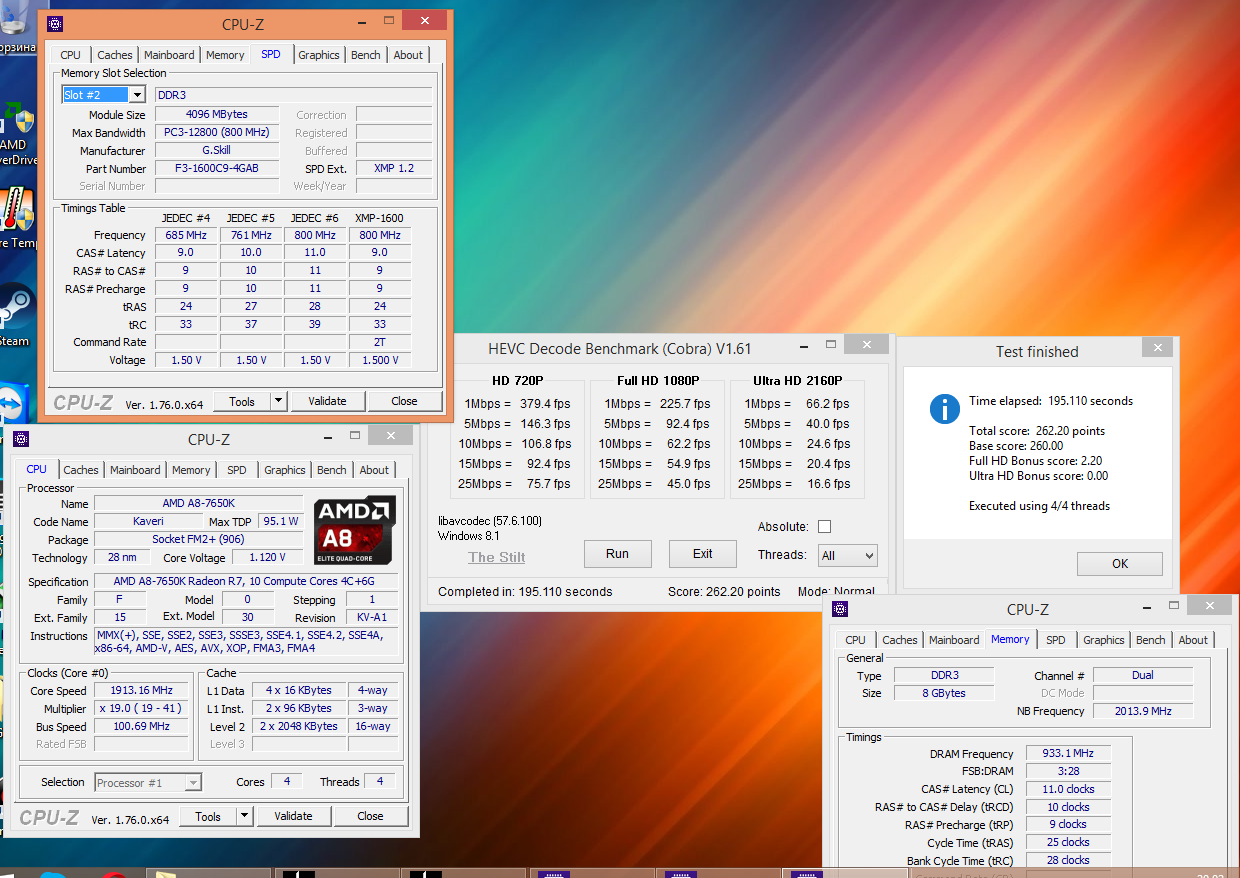The width and height of the screenshot is (1240, 878).
Task: Open Graphics tab in Memory window
Action: pyautogui.click(x=1104, y=640)
